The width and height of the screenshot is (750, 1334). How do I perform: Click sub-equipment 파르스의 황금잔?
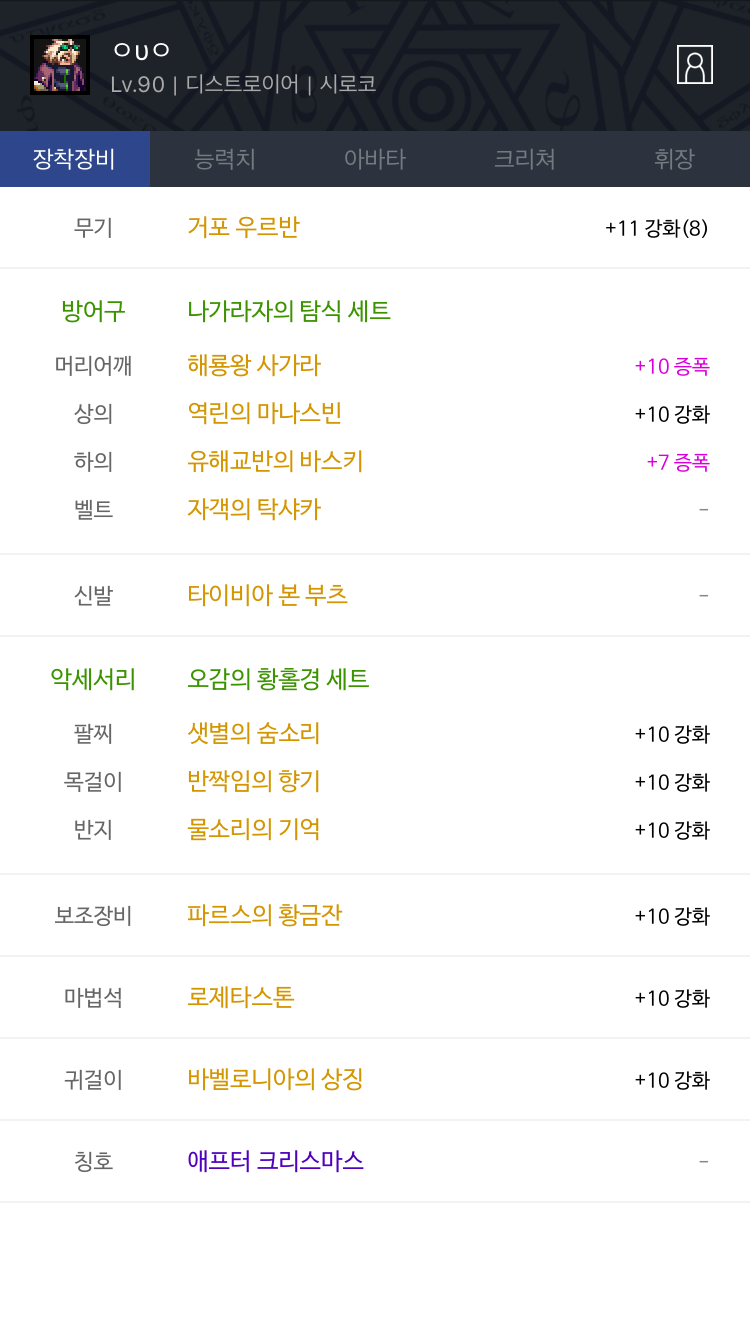click(265, 915)
